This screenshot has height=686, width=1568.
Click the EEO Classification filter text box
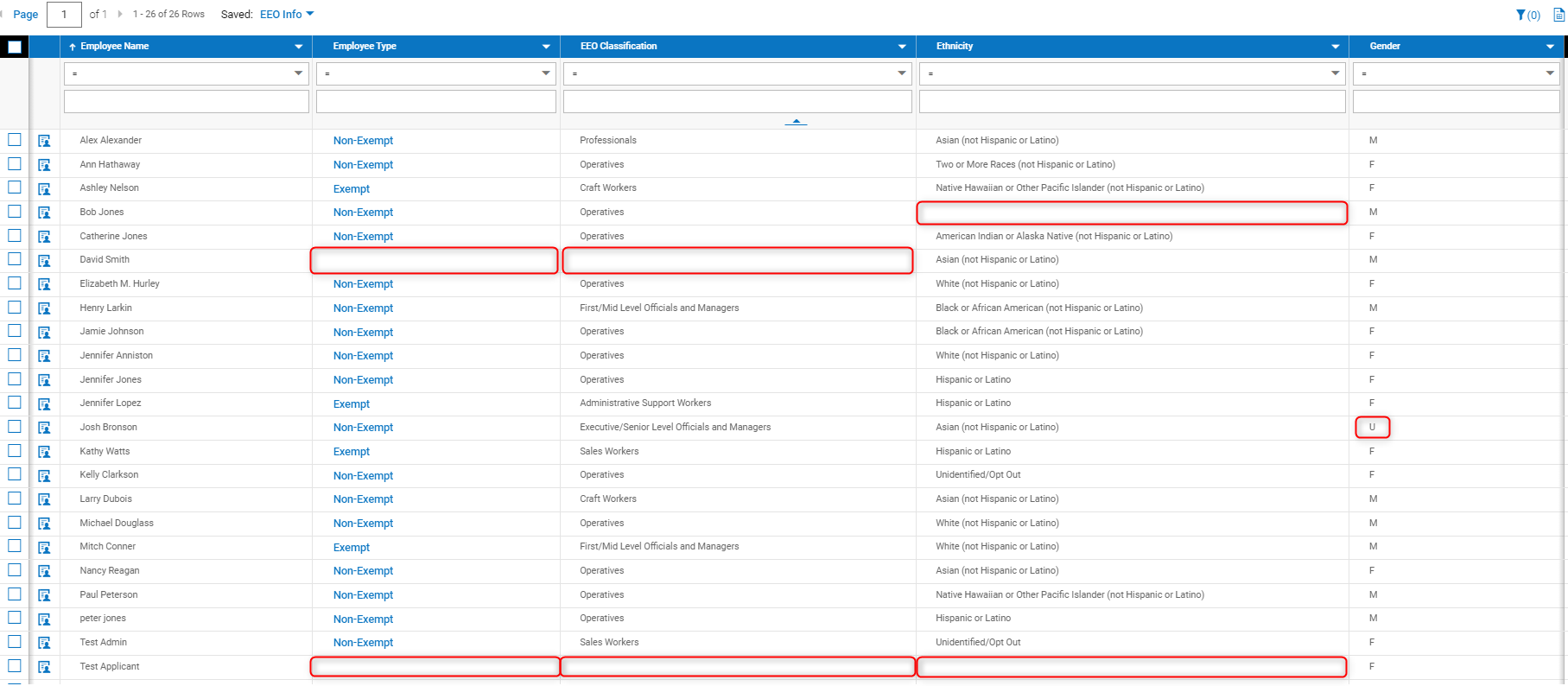click(738, 102)
